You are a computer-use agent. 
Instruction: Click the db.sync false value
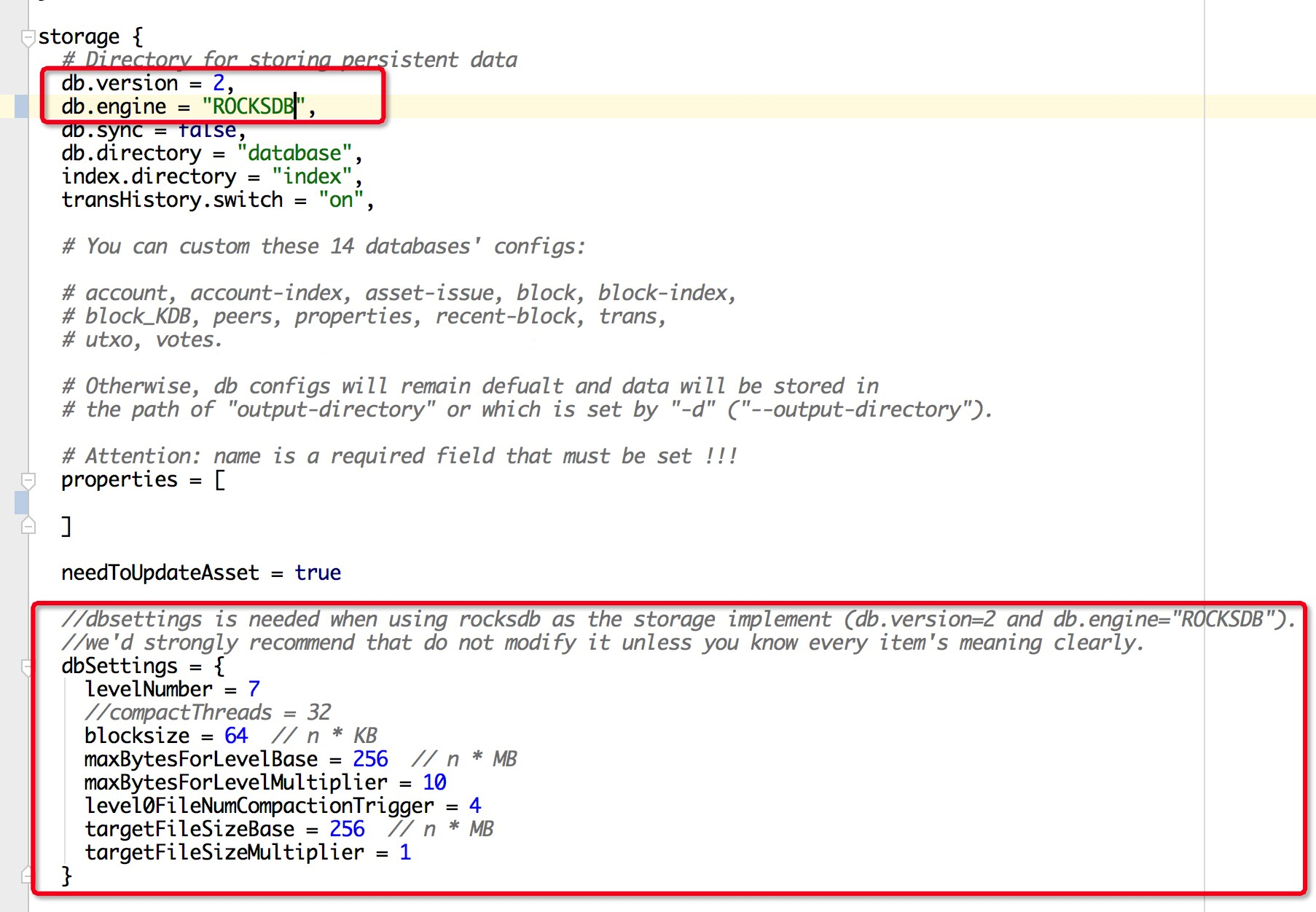[x=208, y=130]
